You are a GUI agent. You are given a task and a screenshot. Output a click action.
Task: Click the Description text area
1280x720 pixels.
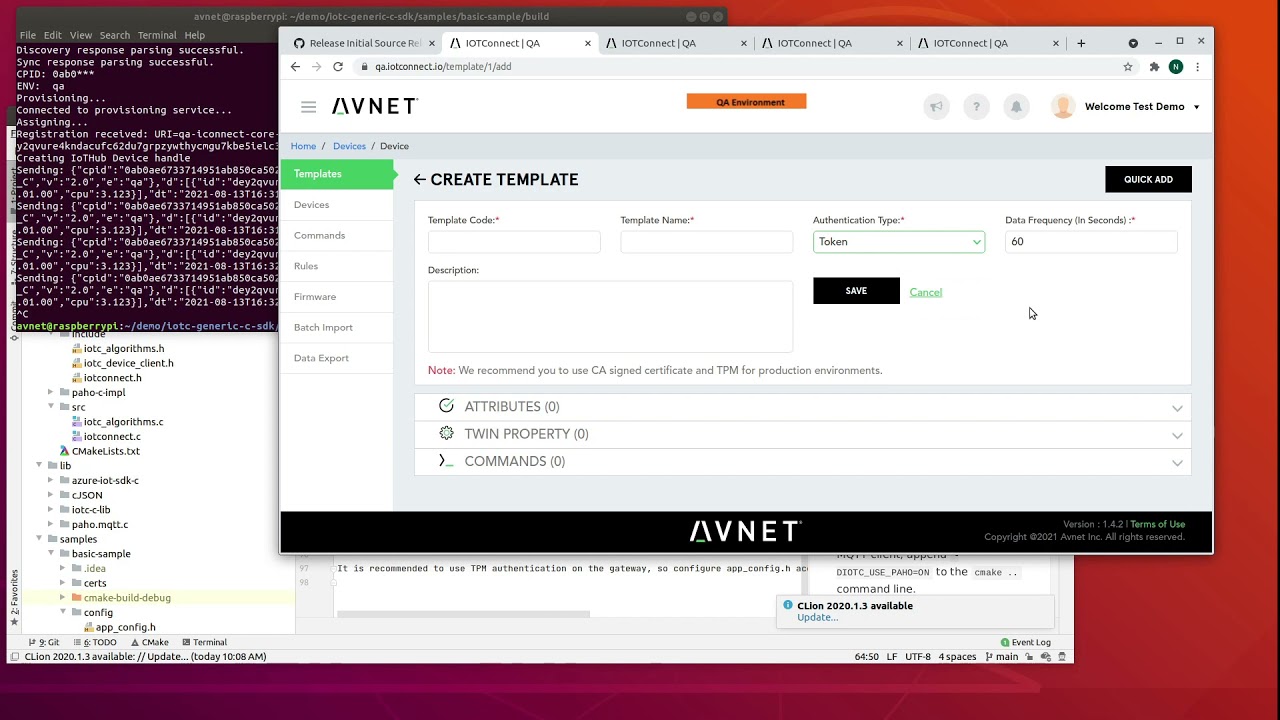point(610,316)
